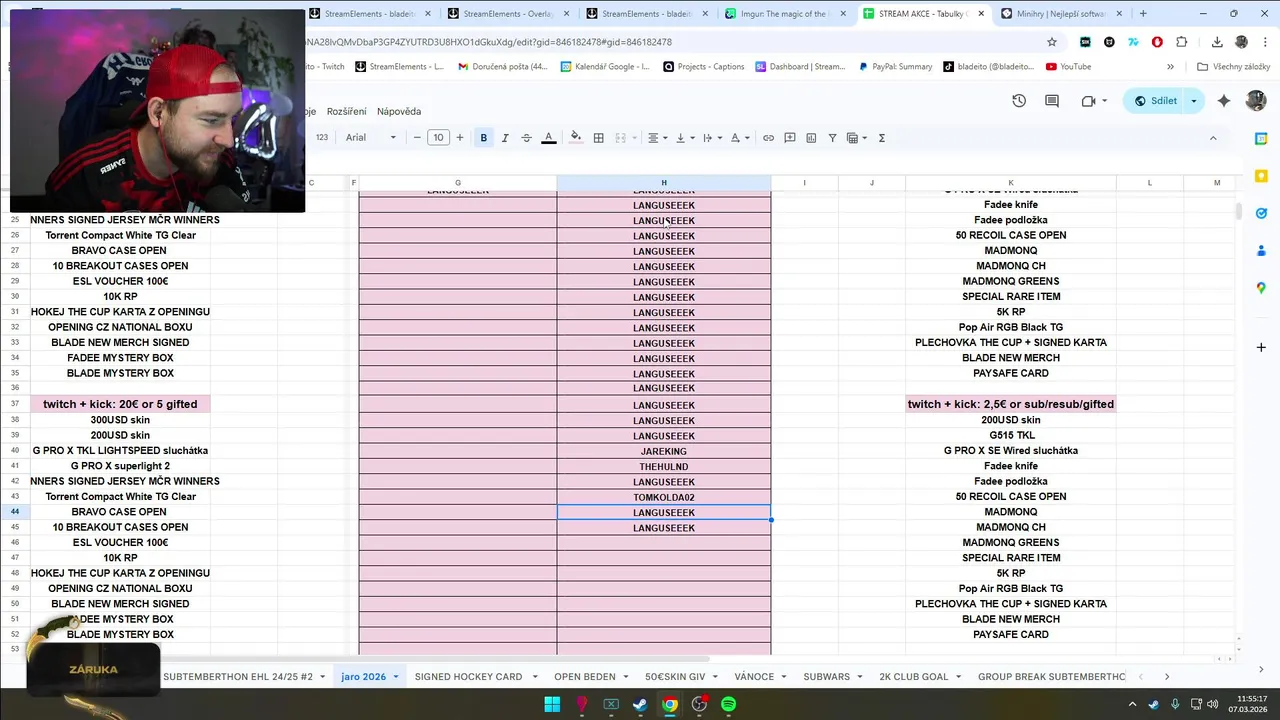The height and width of the screenshot is (720, 1280).
Task: Switch to the Imgur browser tab
Action: (786, 14)
